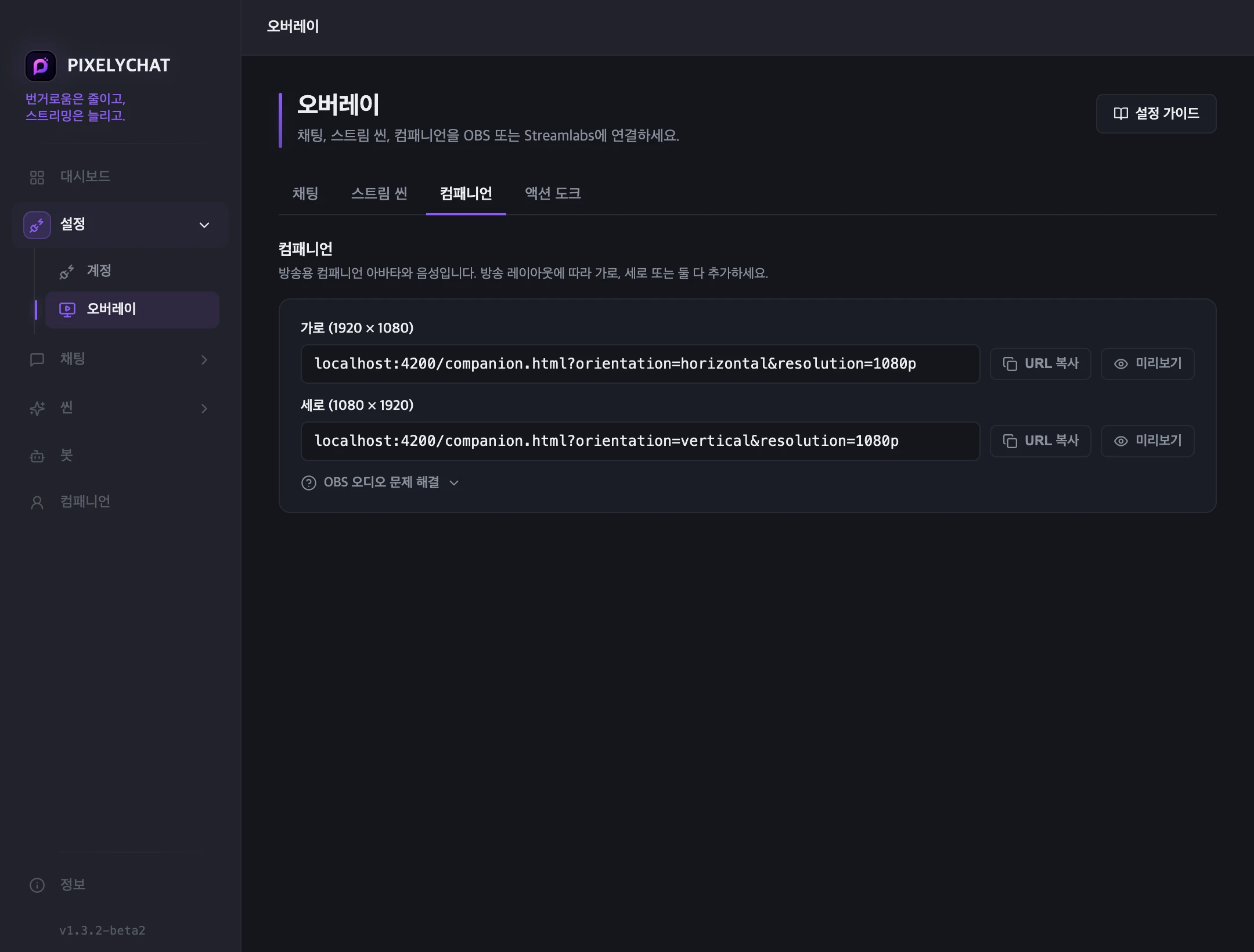
Task: Click the 오버레이 monitor icon in sidebar
Action: click(67, 310)
